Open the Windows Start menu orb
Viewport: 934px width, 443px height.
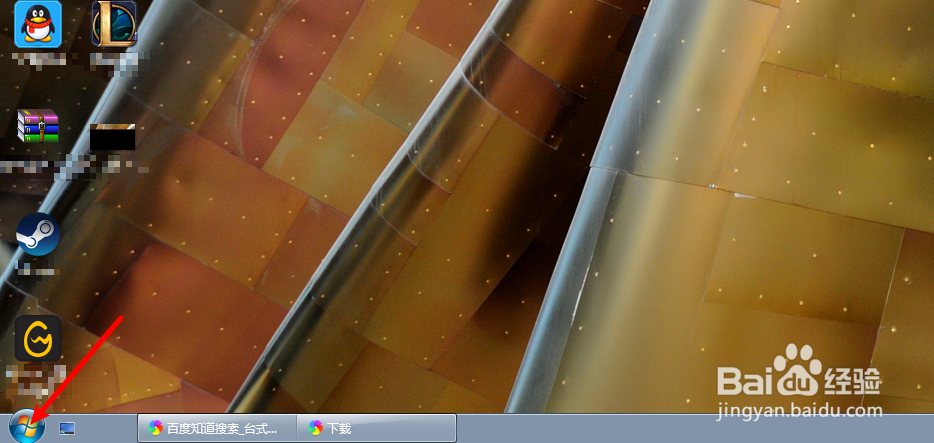(x=27, y=428)
